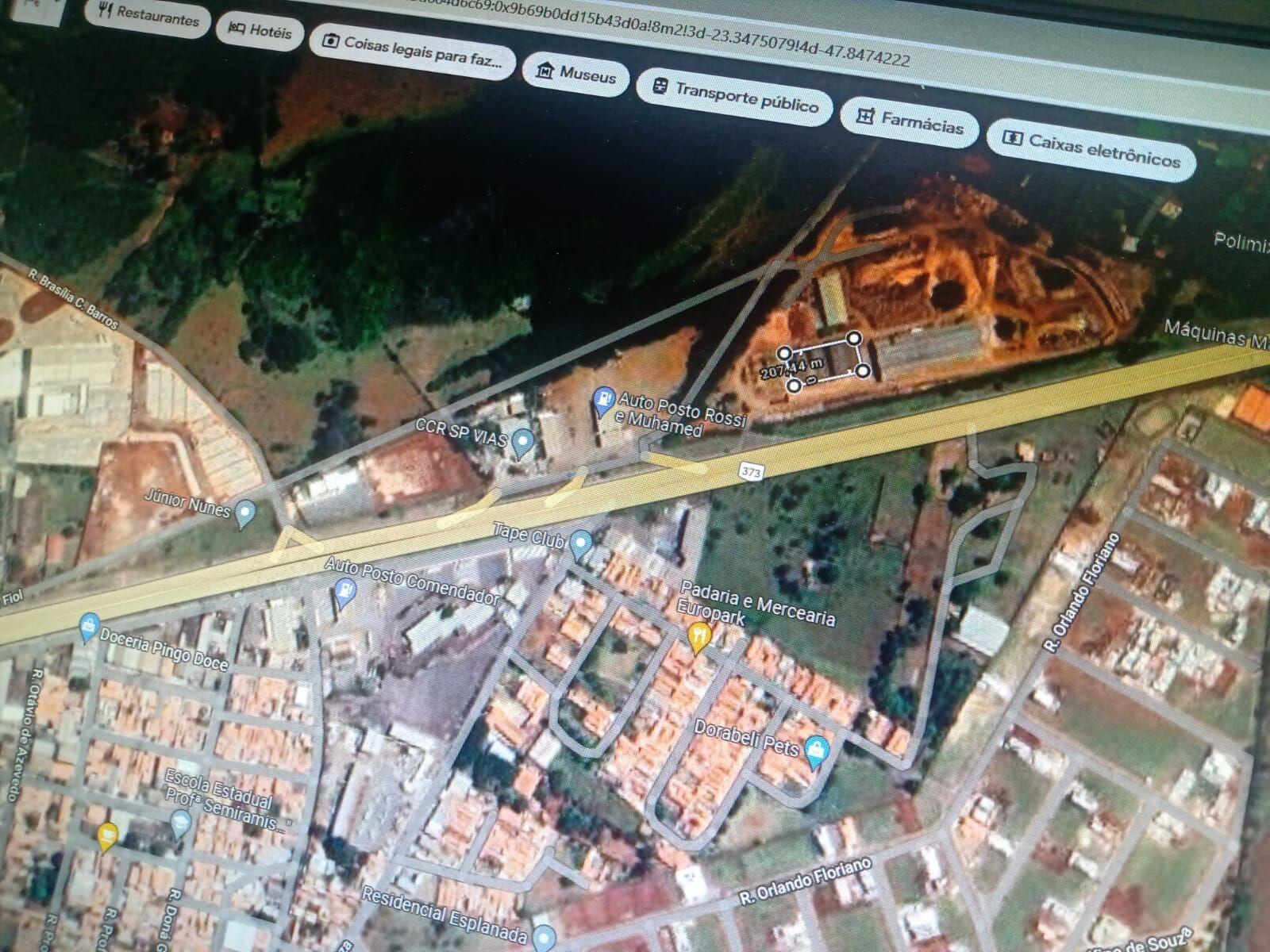The image size is (1270, 952).
Task: Click the Hotéis category chip
Action: click(260, 31)
